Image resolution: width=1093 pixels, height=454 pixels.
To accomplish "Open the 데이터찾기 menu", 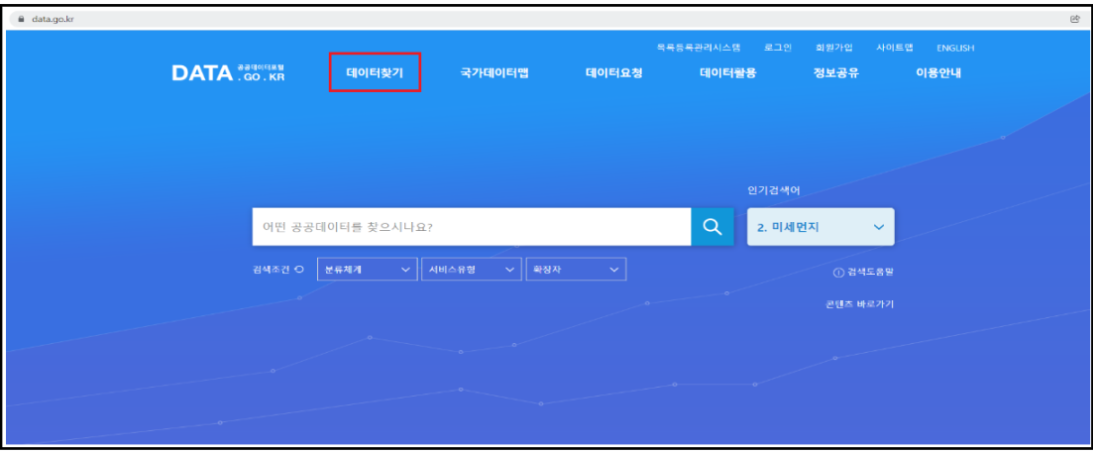I will coord(375,73).
